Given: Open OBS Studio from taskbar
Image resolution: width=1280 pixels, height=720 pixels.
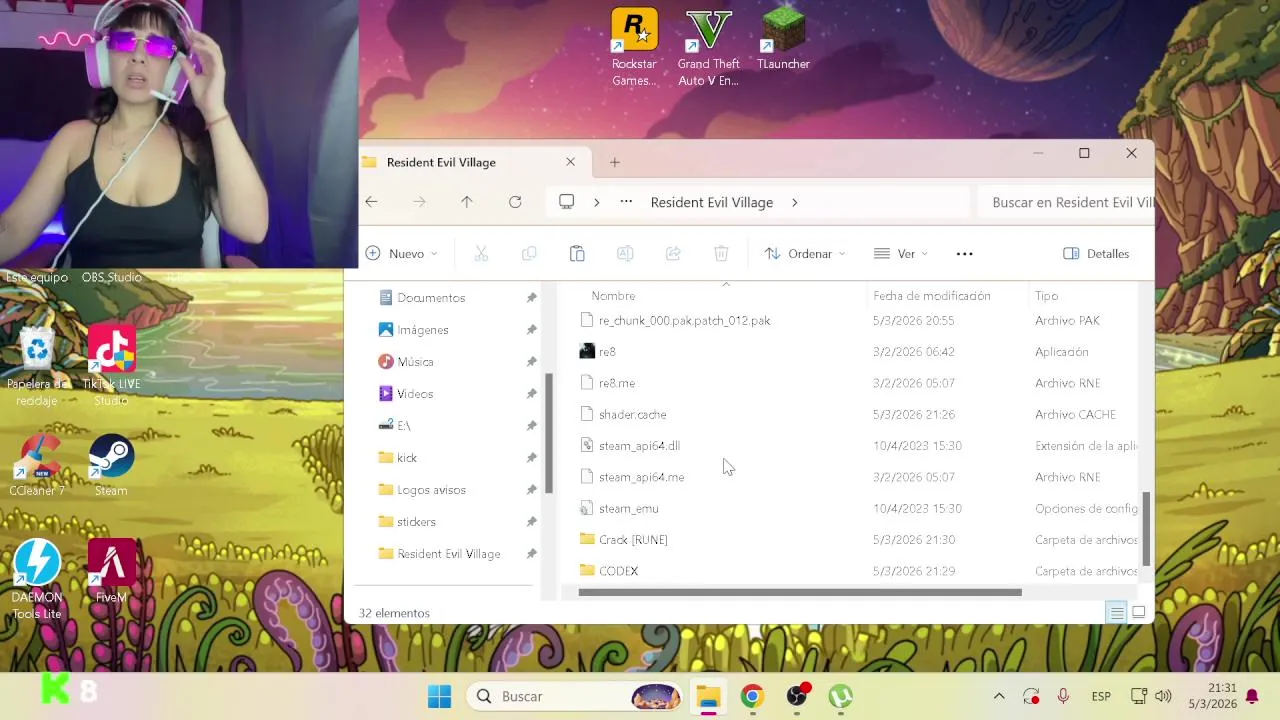Looking at the screenshot, I should coord(797,696).
